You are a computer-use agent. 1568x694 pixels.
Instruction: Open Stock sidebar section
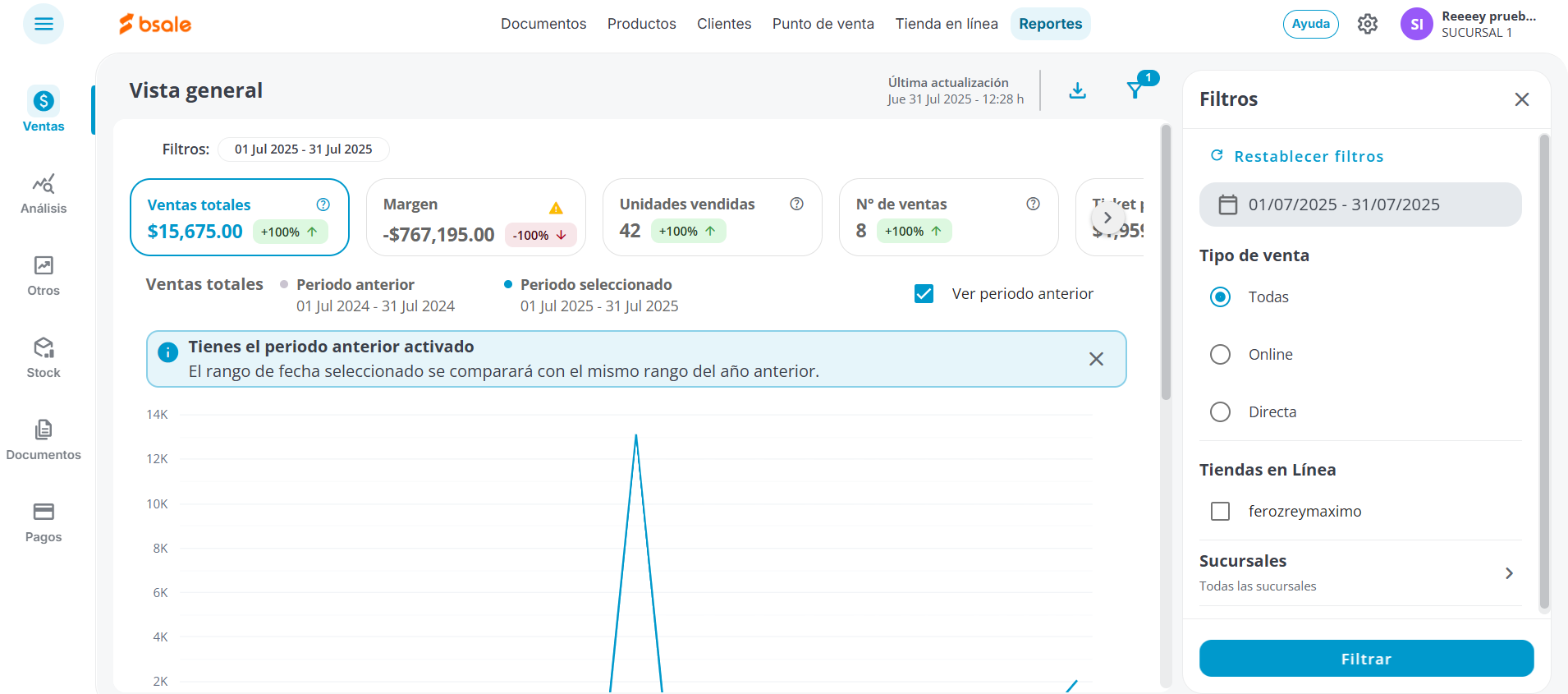pos(44,358)
